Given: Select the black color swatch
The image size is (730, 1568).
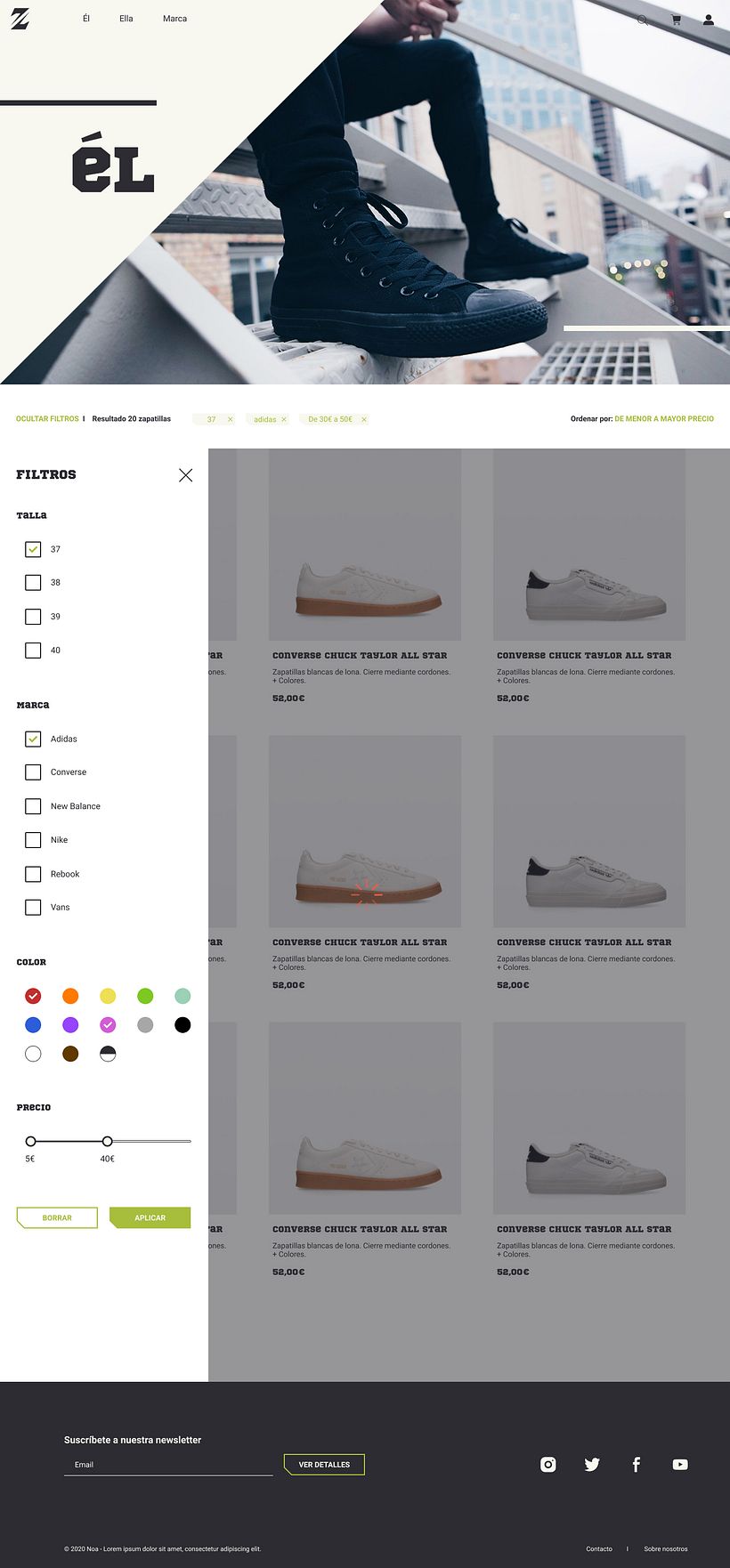Looking at the screenshot, I should click(x=182, y=1025).
